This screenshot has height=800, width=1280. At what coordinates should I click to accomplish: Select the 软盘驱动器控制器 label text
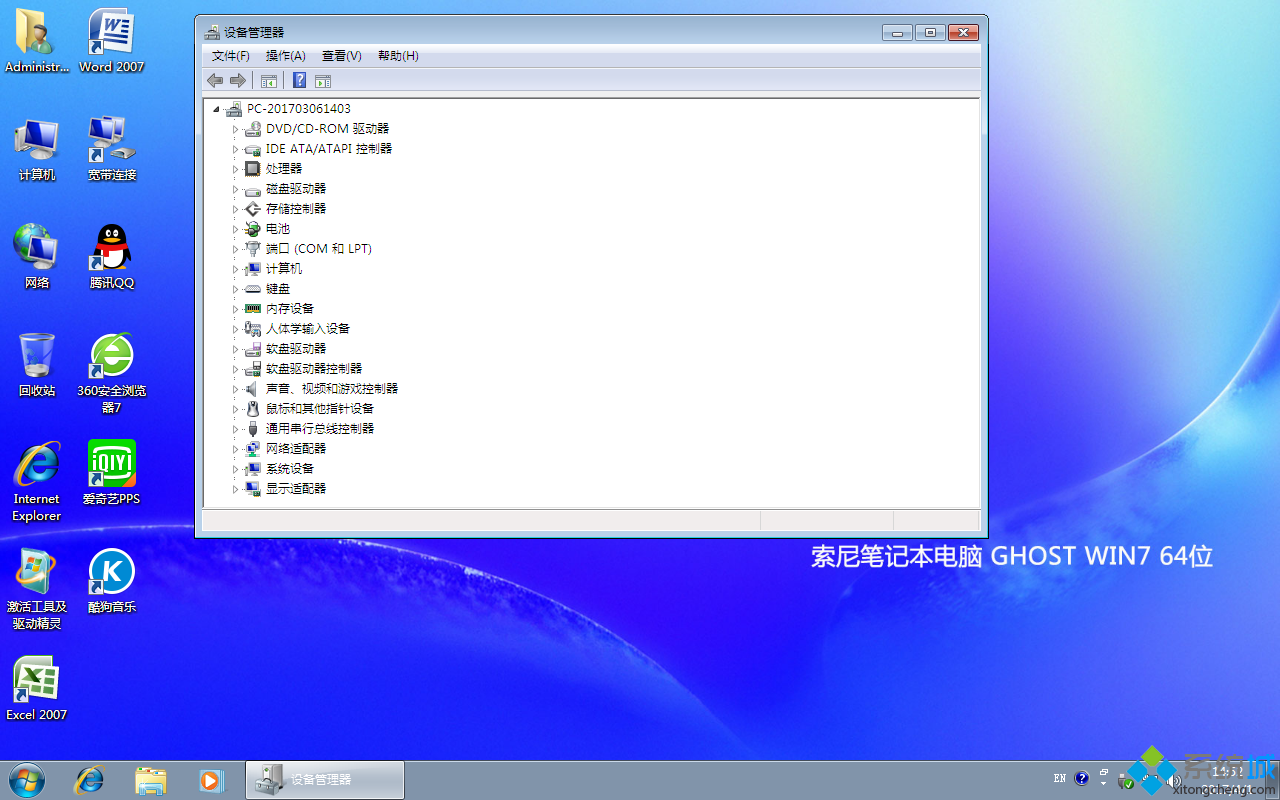pos(314,369)
